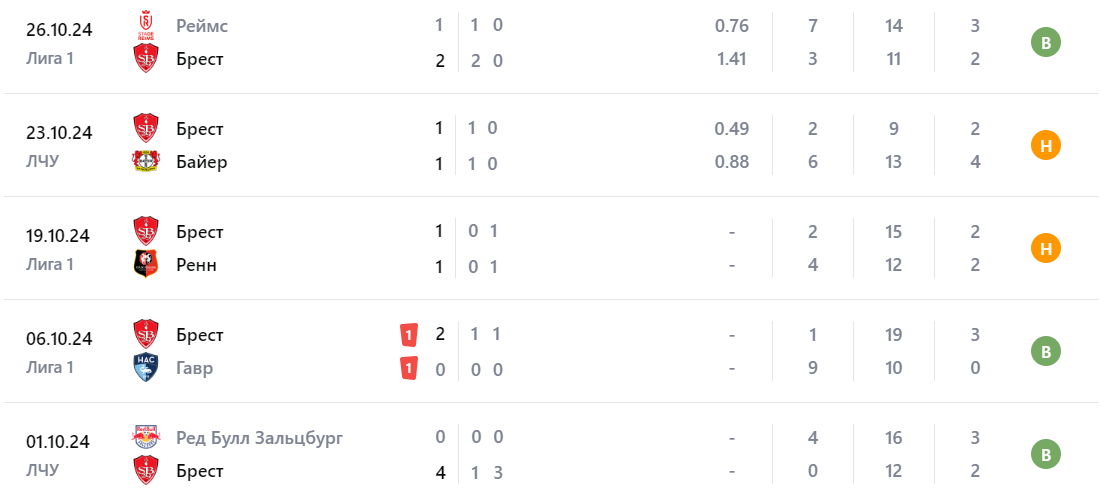Click Brest logo in the 26.10.24 match
Screen dimensions: 1108x499
147,59
